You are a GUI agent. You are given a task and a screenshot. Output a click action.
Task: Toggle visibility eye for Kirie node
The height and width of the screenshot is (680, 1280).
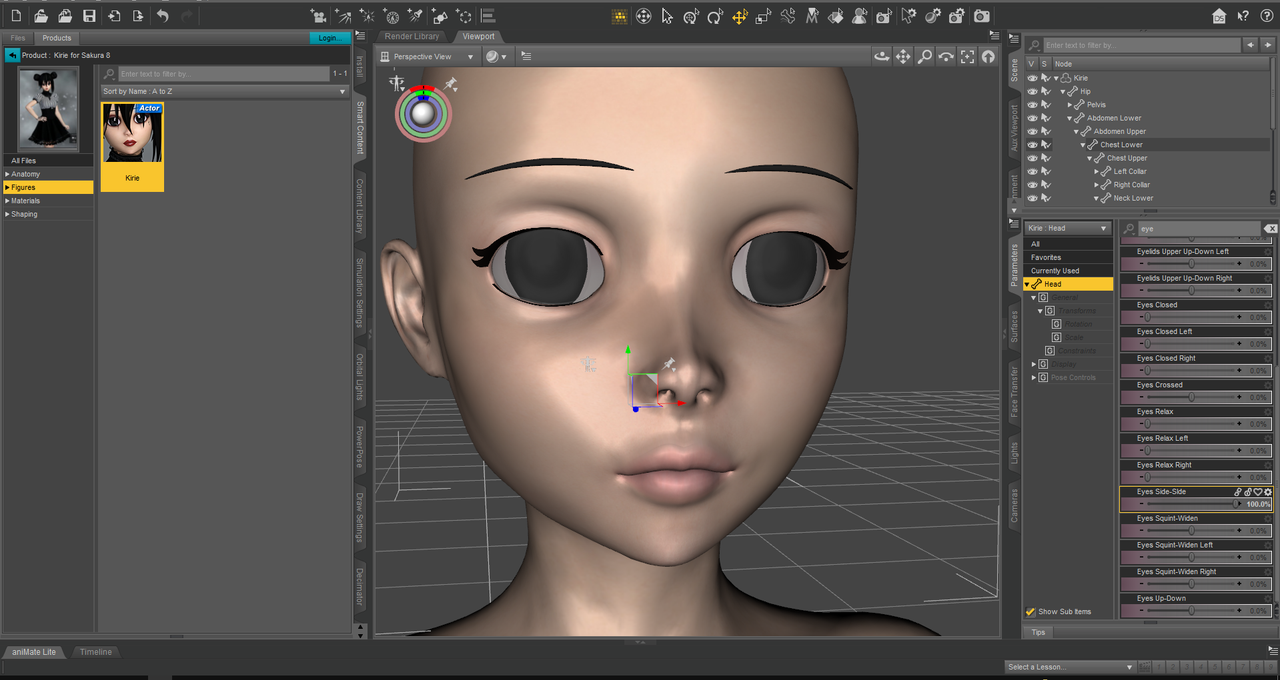point(1032,78)
